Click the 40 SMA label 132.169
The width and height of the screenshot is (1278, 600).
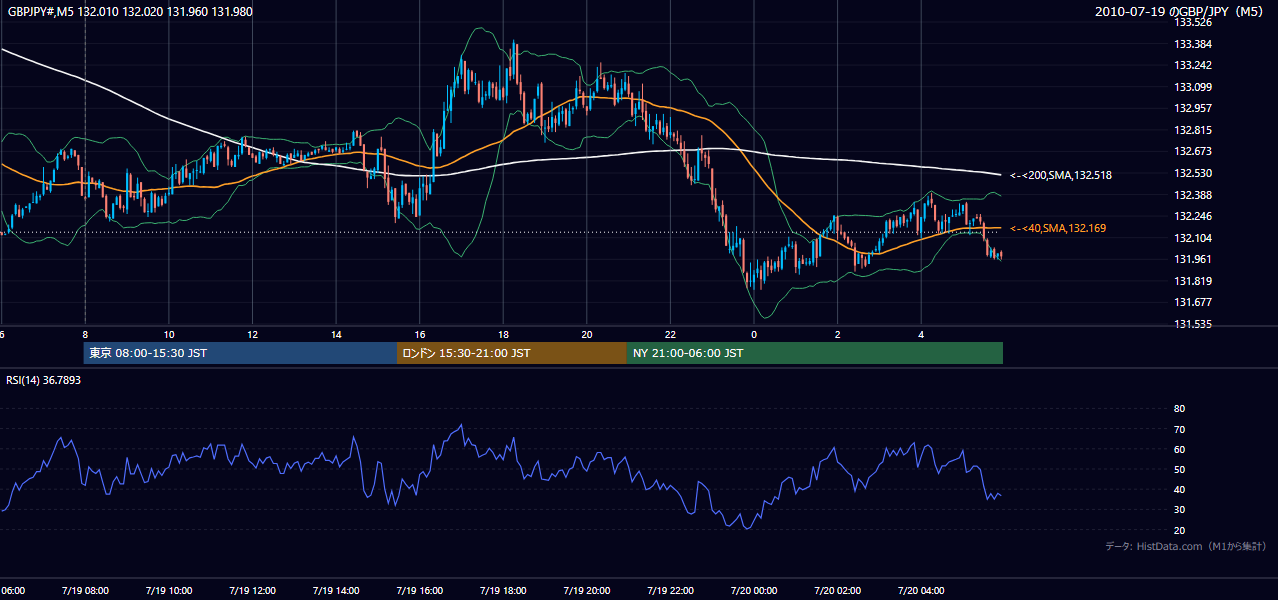point(1058,229)
